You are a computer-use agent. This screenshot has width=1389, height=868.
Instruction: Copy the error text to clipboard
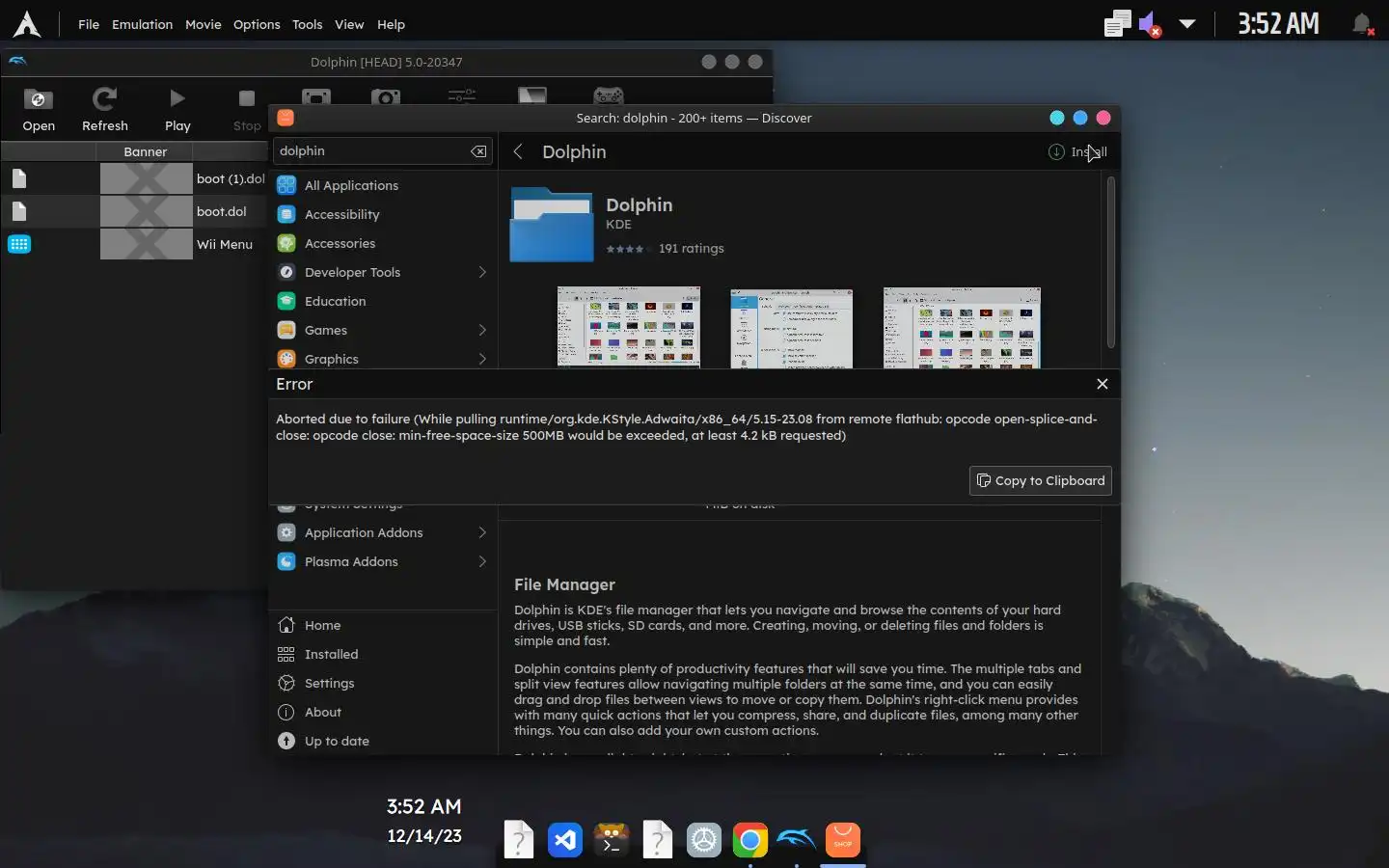tap(1041, 480)
